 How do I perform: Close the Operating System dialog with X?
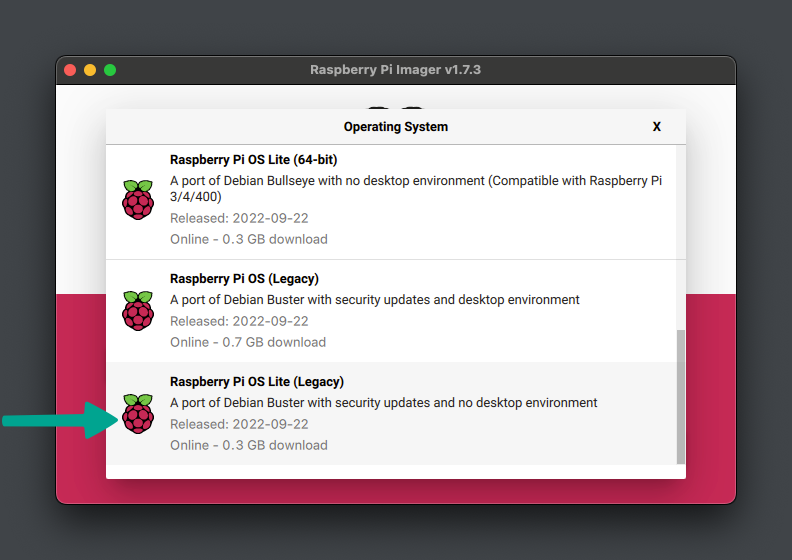coord(657,127)
